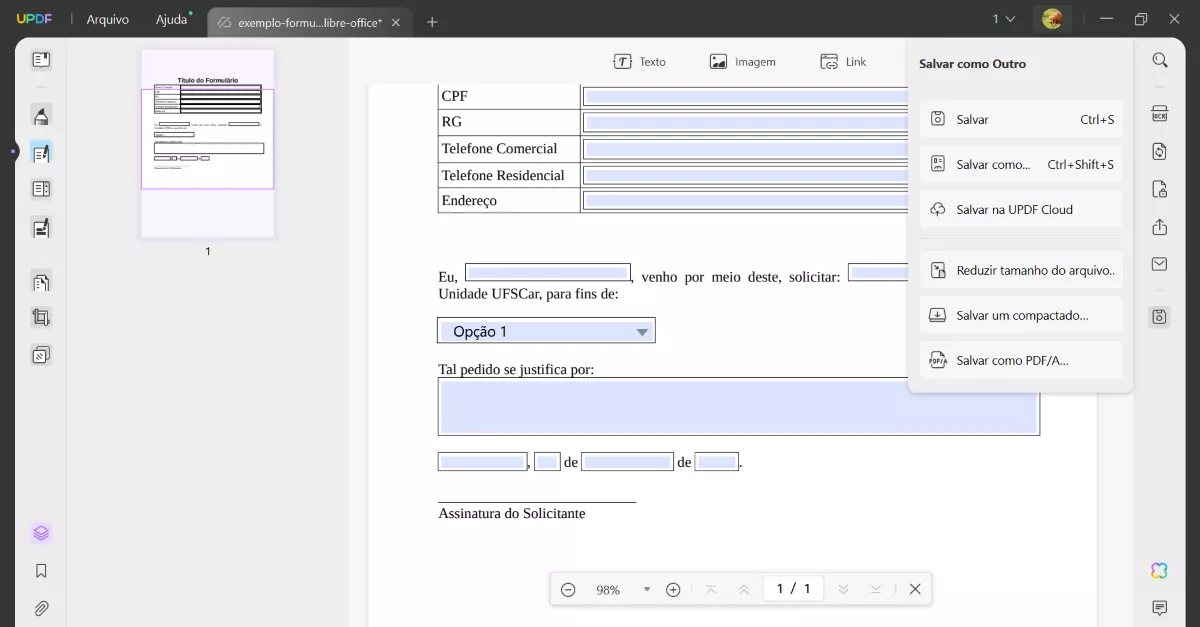
Task: Open the attachments paperclip panel
Action: pyautogui.click(x=40, y=608)
